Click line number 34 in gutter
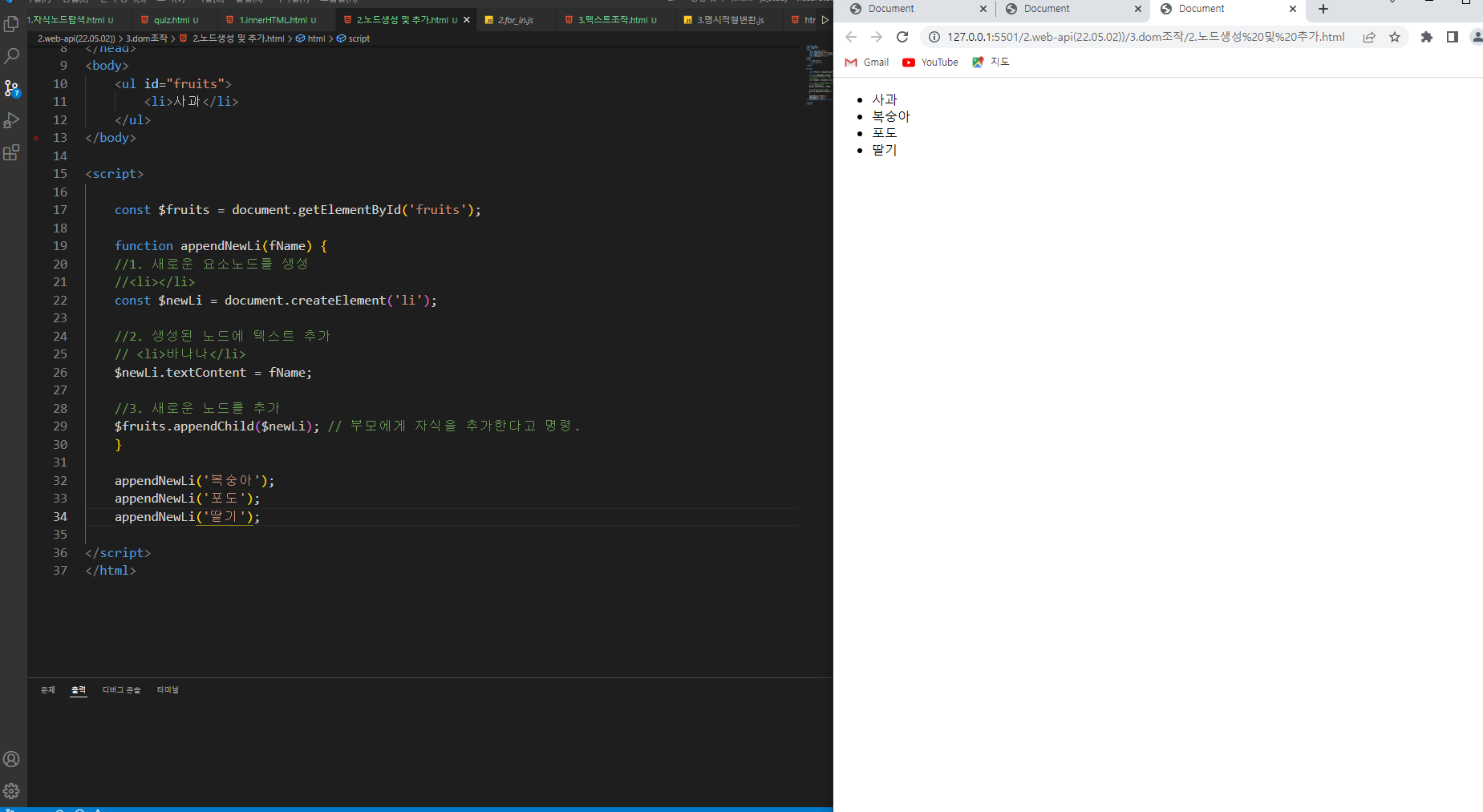 coord(60,517)
